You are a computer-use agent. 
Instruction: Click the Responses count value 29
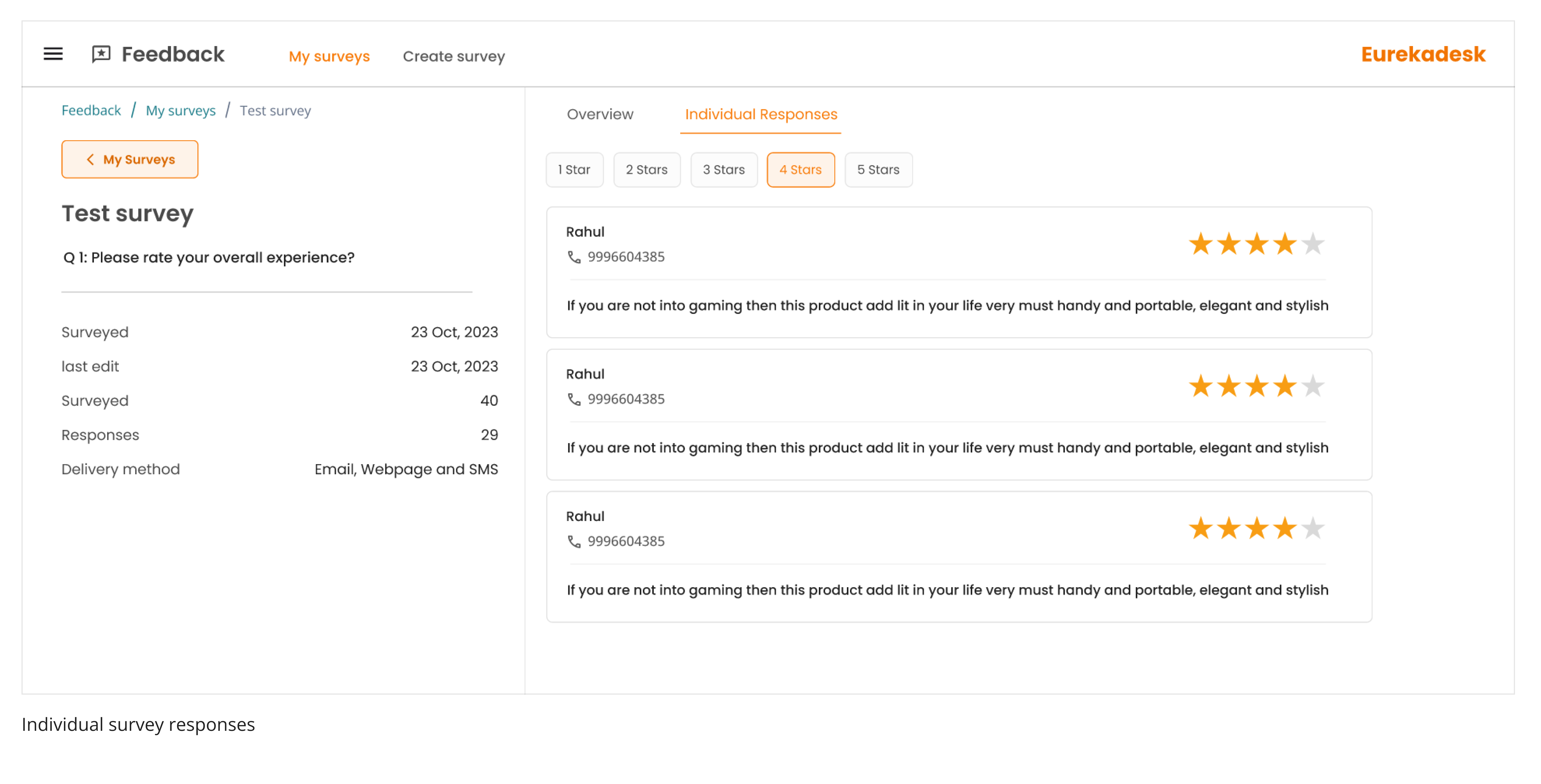489,435
